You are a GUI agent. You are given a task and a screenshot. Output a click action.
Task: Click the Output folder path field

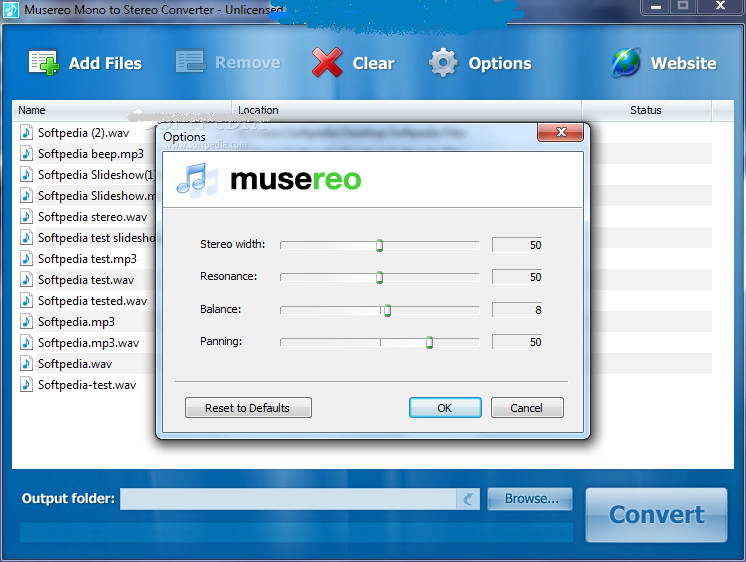click(x=288, y=499)
